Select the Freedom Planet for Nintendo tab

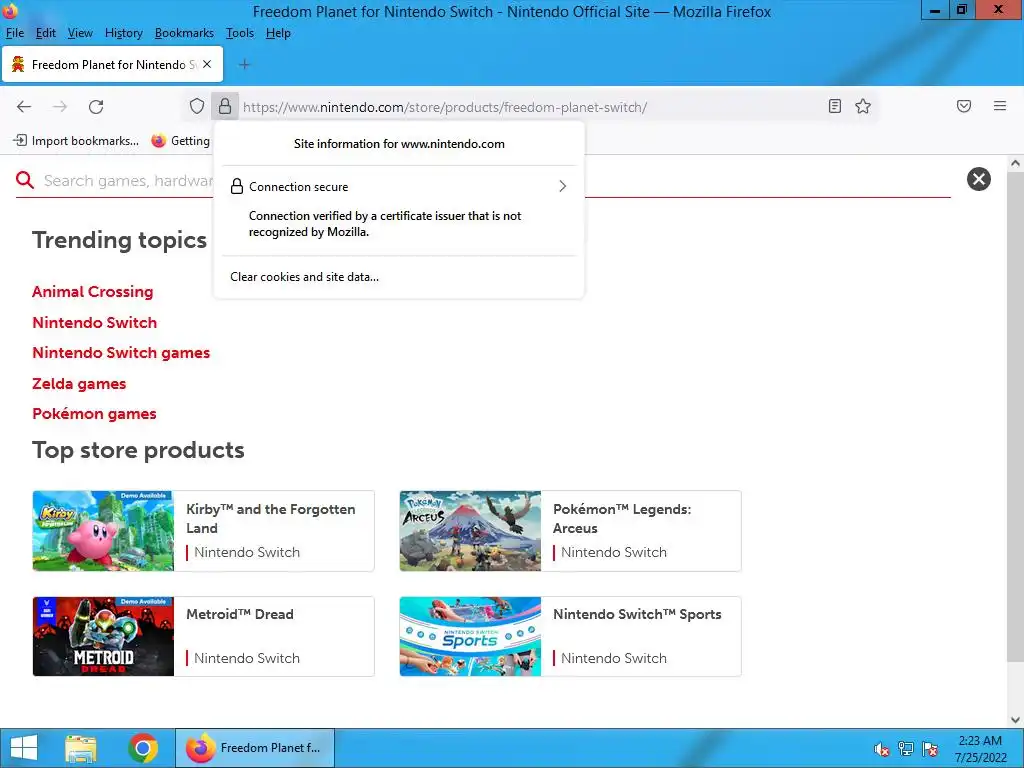[112, 64]
